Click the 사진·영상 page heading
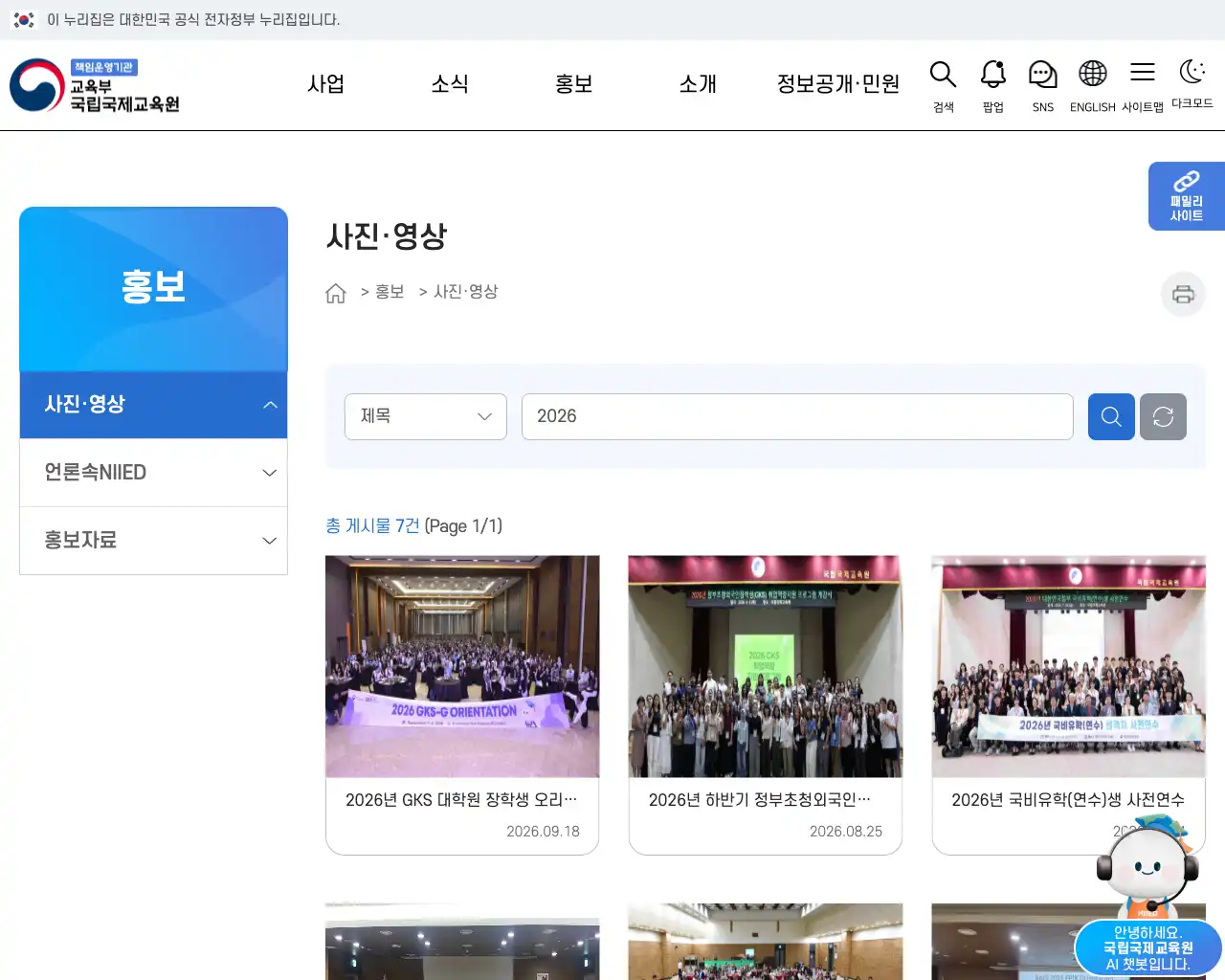 click(x=387, y=236)
